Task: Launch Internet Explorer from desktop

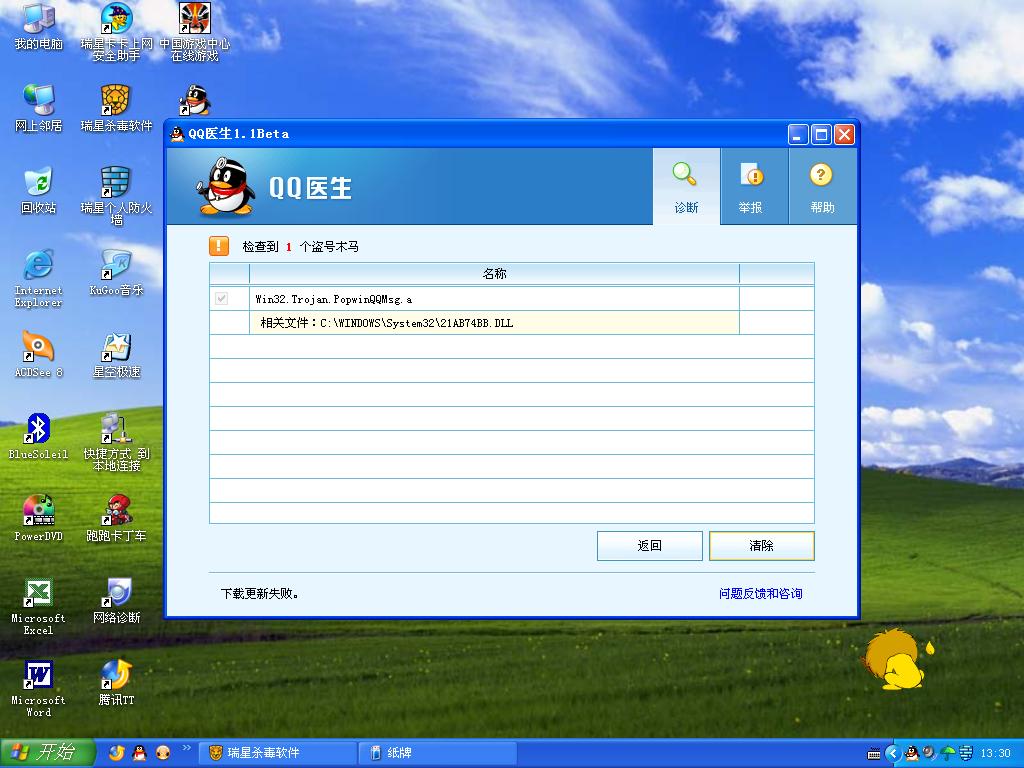Action: 39,278
